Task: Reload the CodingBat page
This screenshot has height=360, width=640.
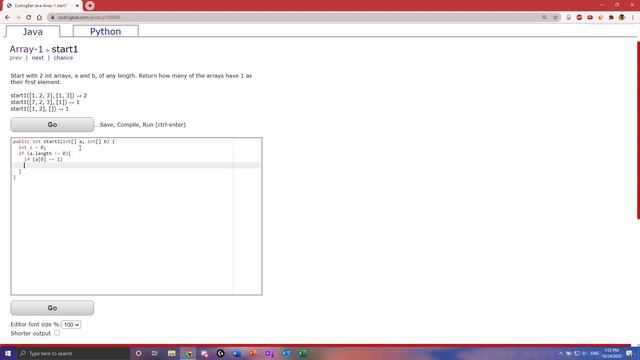Action: click(29, 18)
